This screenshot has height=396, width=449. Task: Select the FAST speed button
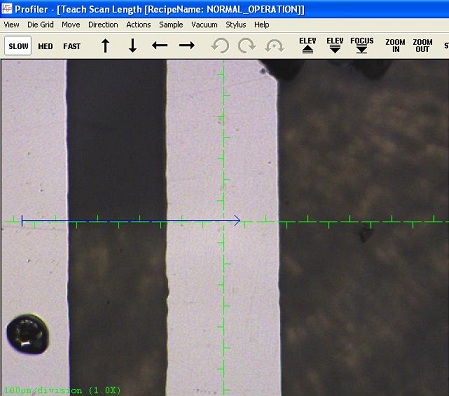pyautogui.click(x=72, y=46)
